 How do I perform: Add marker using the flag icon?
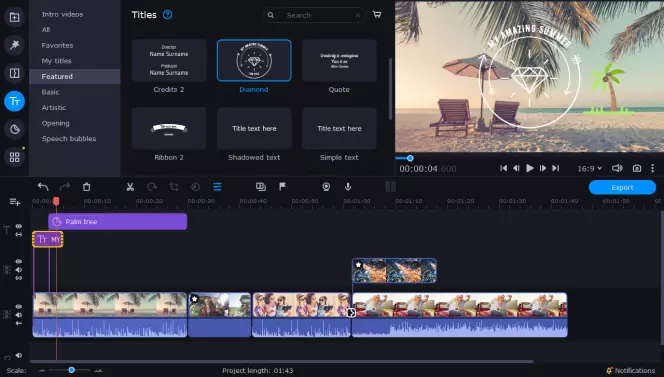[x=282, y=186]
